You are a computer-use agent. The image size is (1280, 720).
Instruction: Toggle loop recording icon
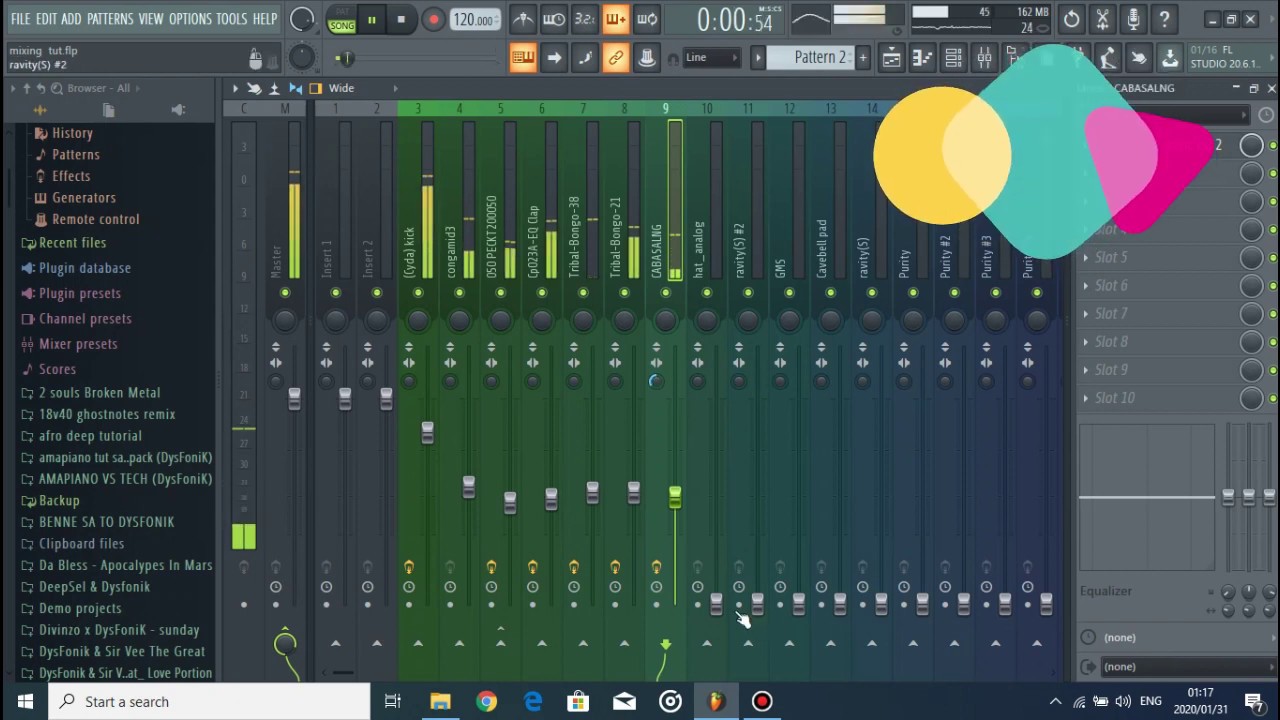[x=646, y=19]
